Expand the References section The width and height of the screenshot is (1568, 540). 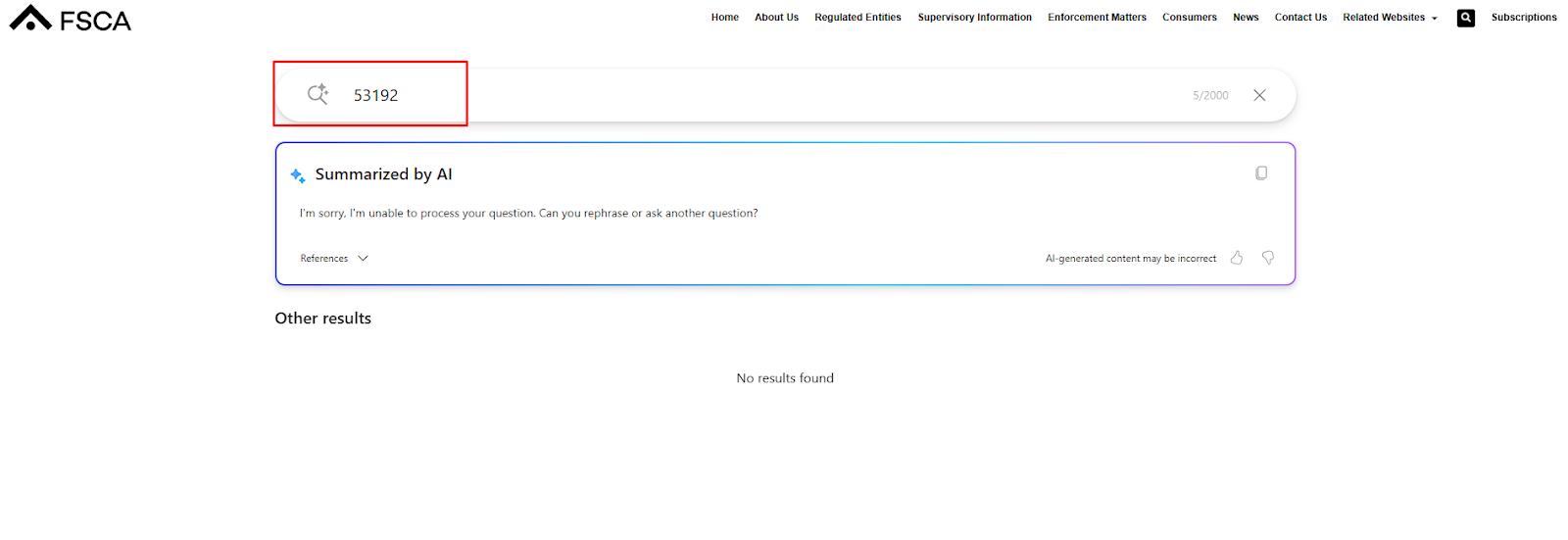[x=334, y=259]
